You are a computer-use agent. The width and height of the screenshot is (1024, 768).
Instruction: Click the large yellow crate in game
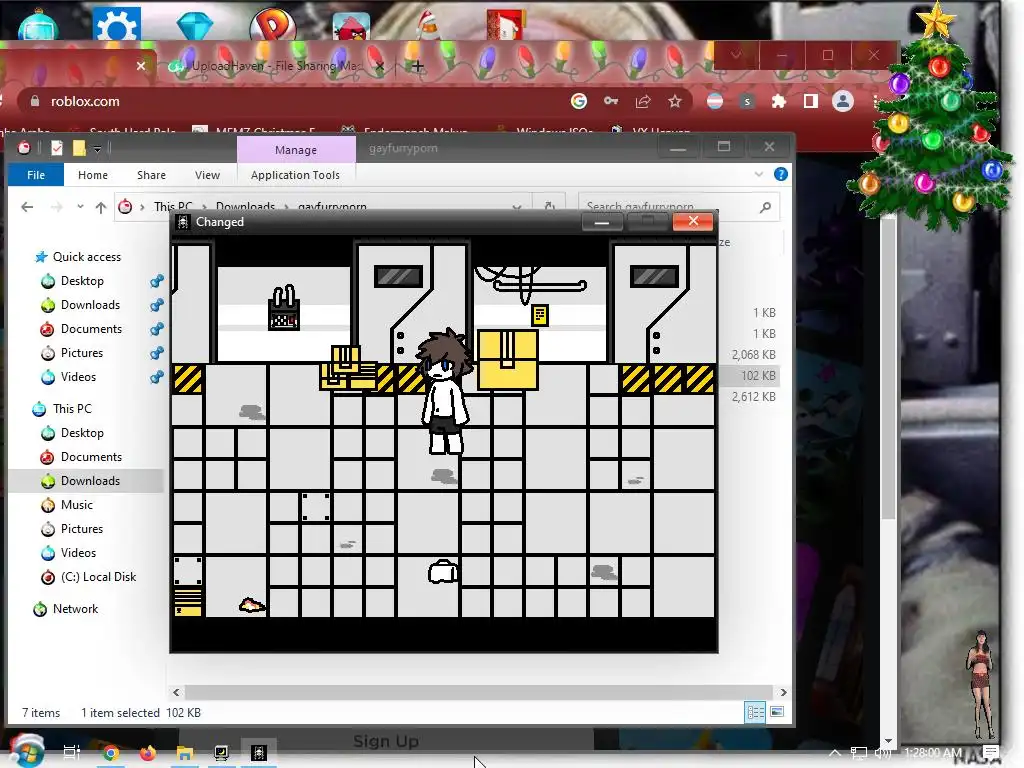point(507,360)
